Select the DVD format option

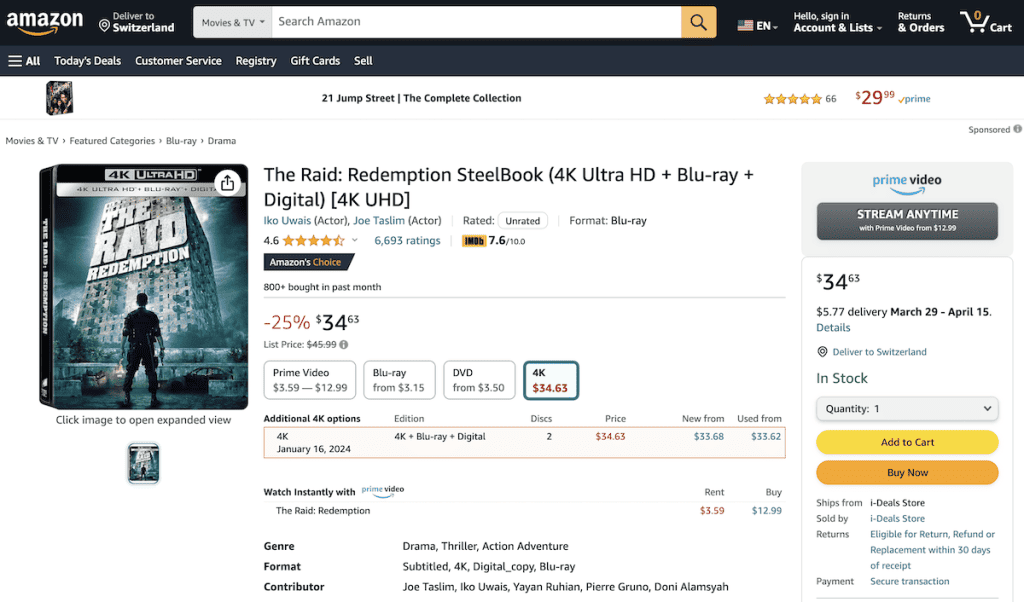coord(478,379)
